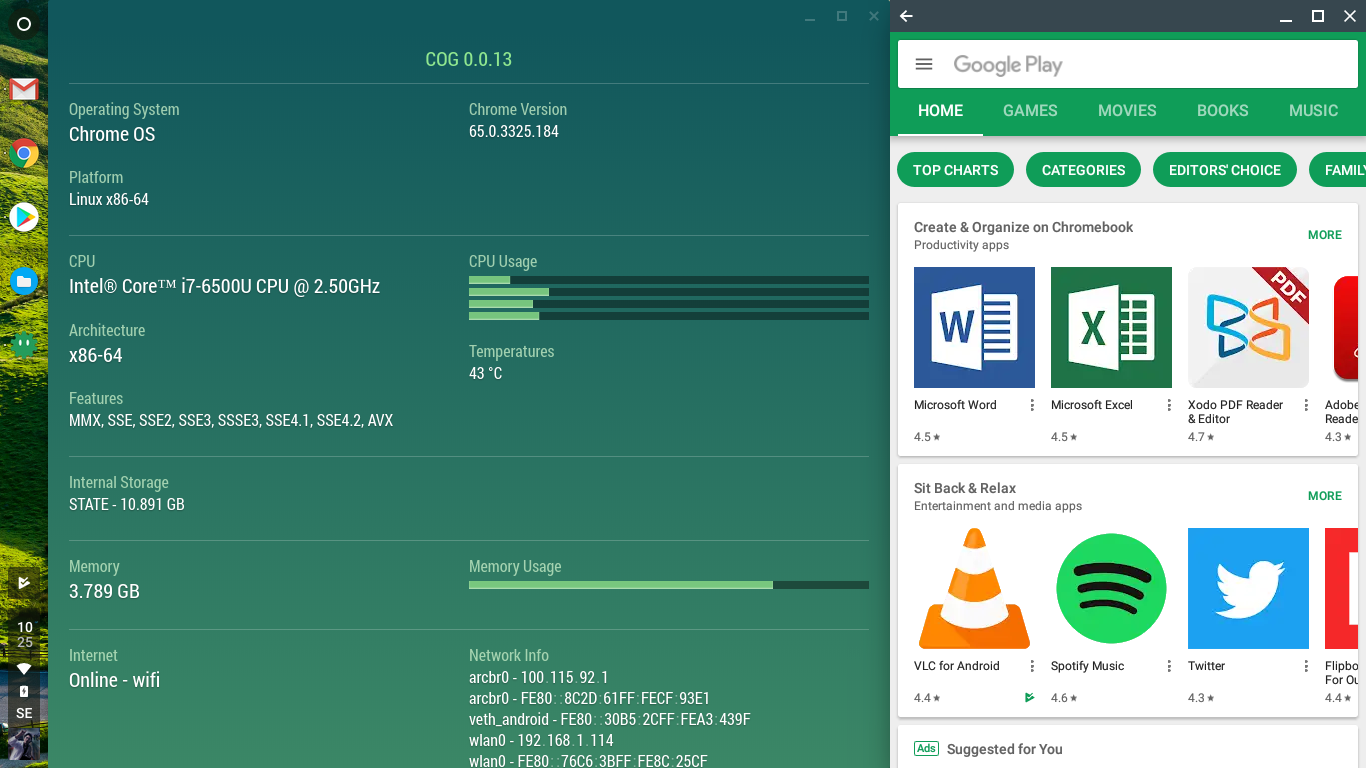This screenshot has height=768, width=1366.
Task: Launch Chrome browser from the shelf
Action: [24, 153]
